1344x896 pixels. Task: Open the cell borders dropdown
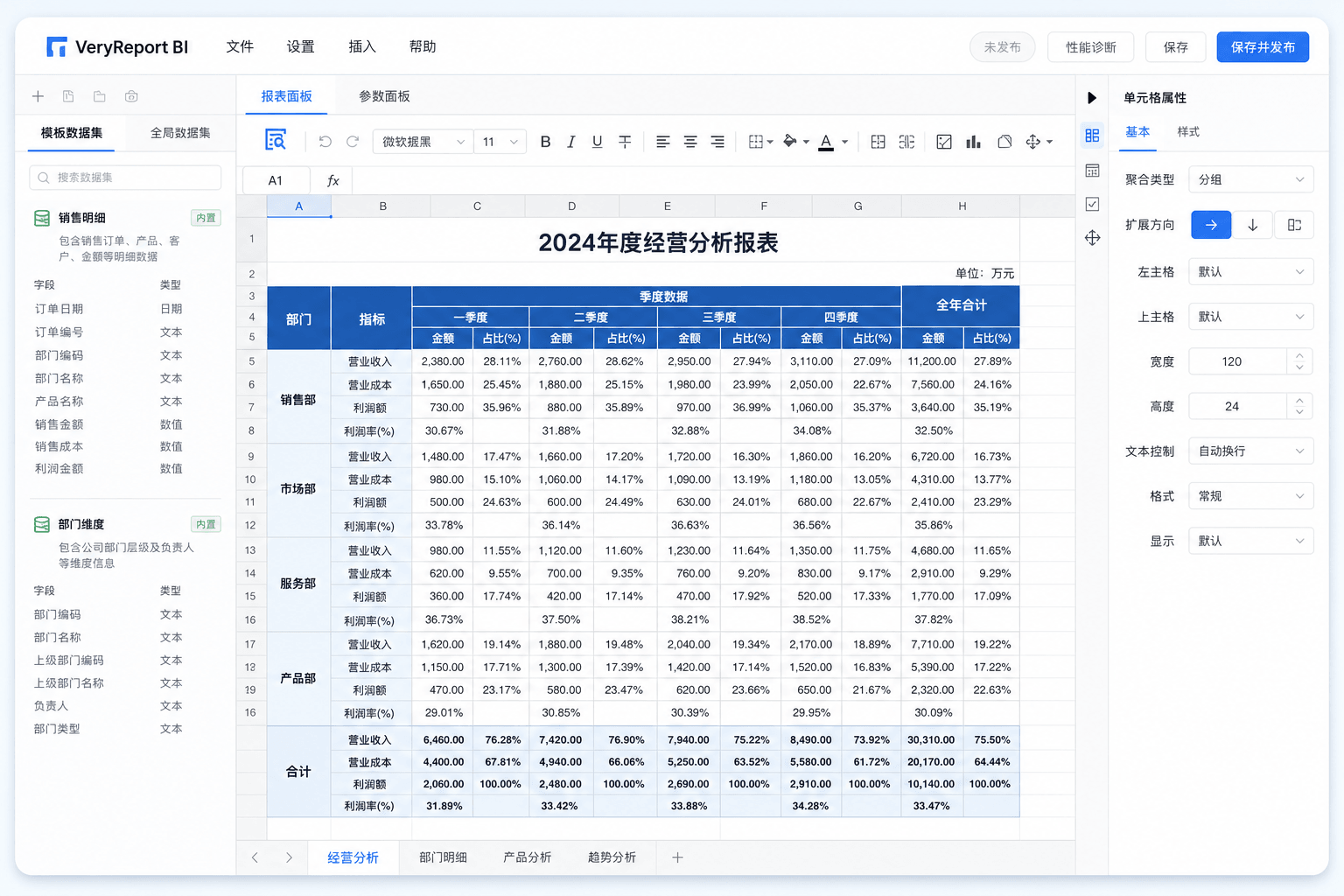coord(761,141)
